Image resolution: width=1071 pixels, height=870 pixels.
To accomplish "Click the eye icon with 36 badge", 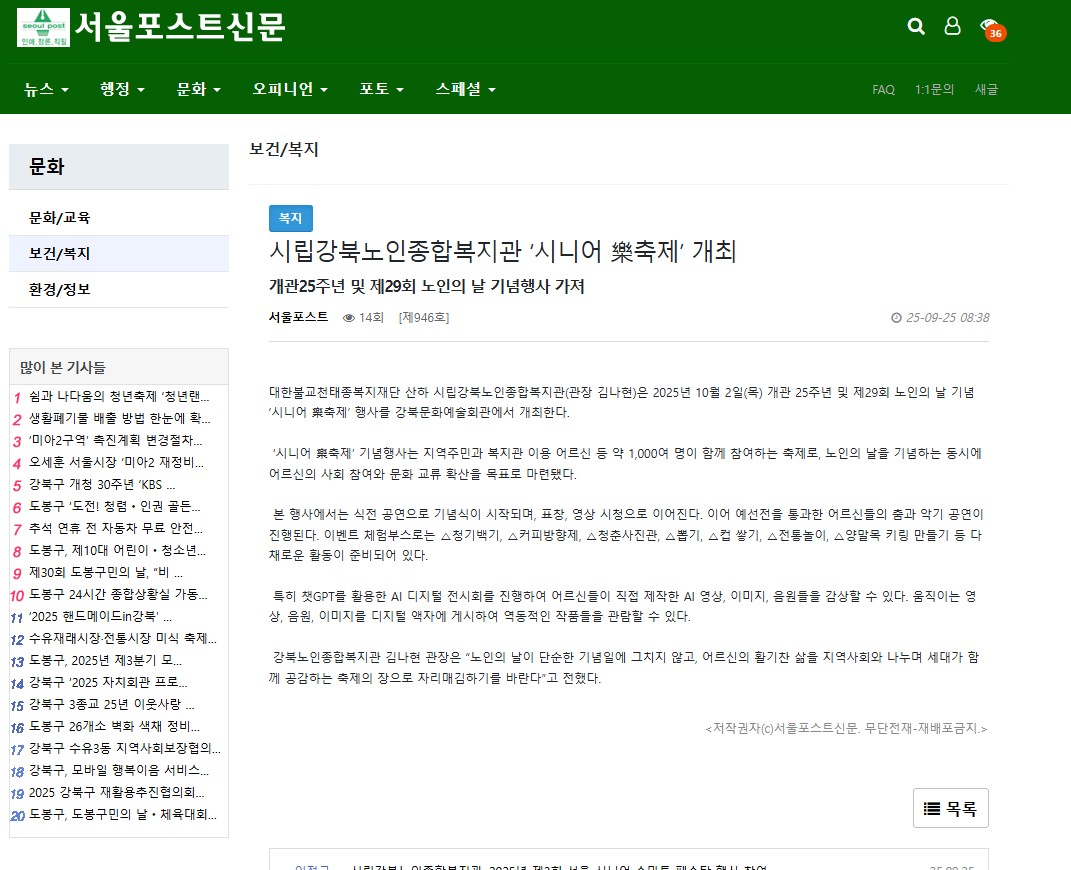I will [x=990, y=27].
